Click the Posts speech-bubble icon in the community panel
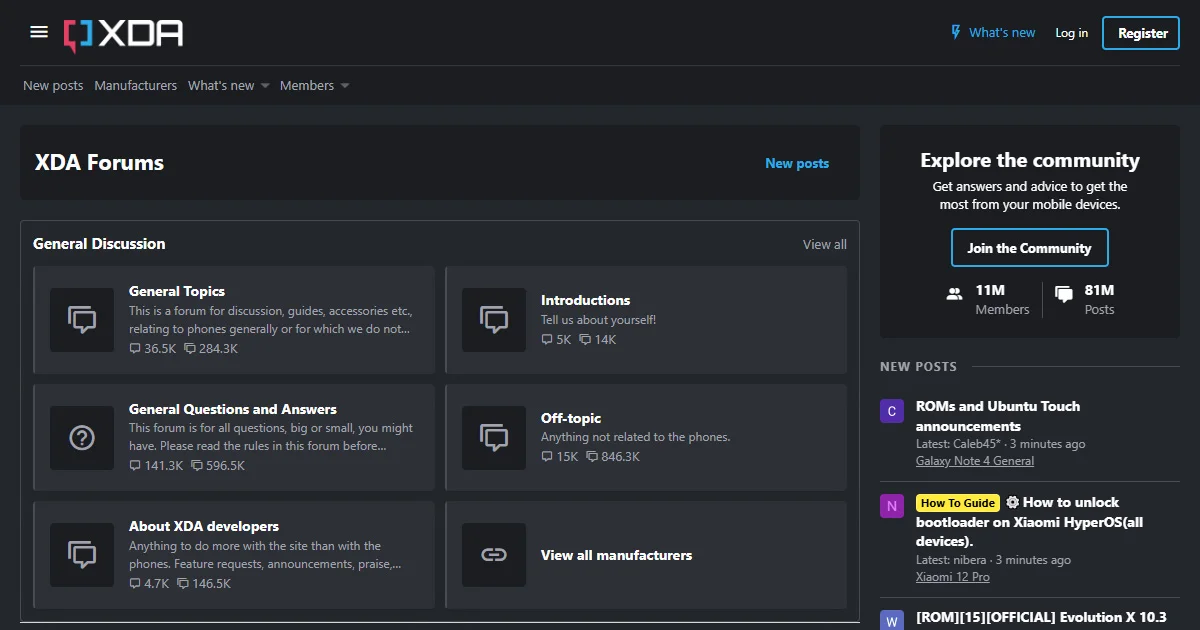This screenshot has width=1200, height=630. pos(1064,294)
